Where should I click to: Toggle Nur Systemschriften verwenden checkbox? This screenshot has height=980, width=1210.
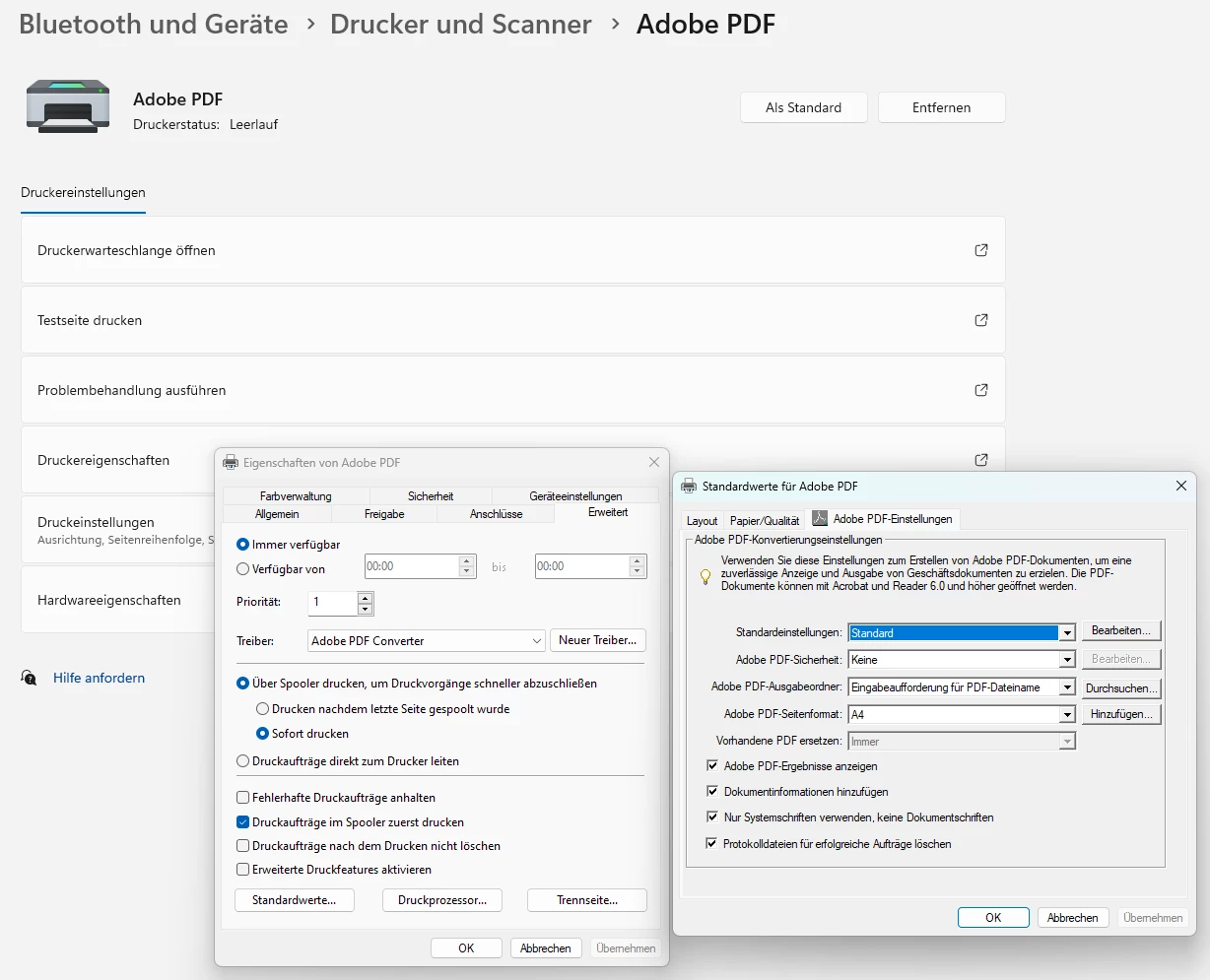712,817
